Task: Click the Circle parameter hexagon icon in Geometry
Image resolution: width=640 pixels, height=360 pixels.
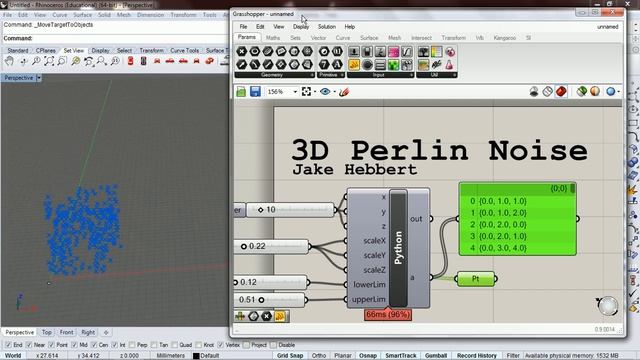Action: 255,51
